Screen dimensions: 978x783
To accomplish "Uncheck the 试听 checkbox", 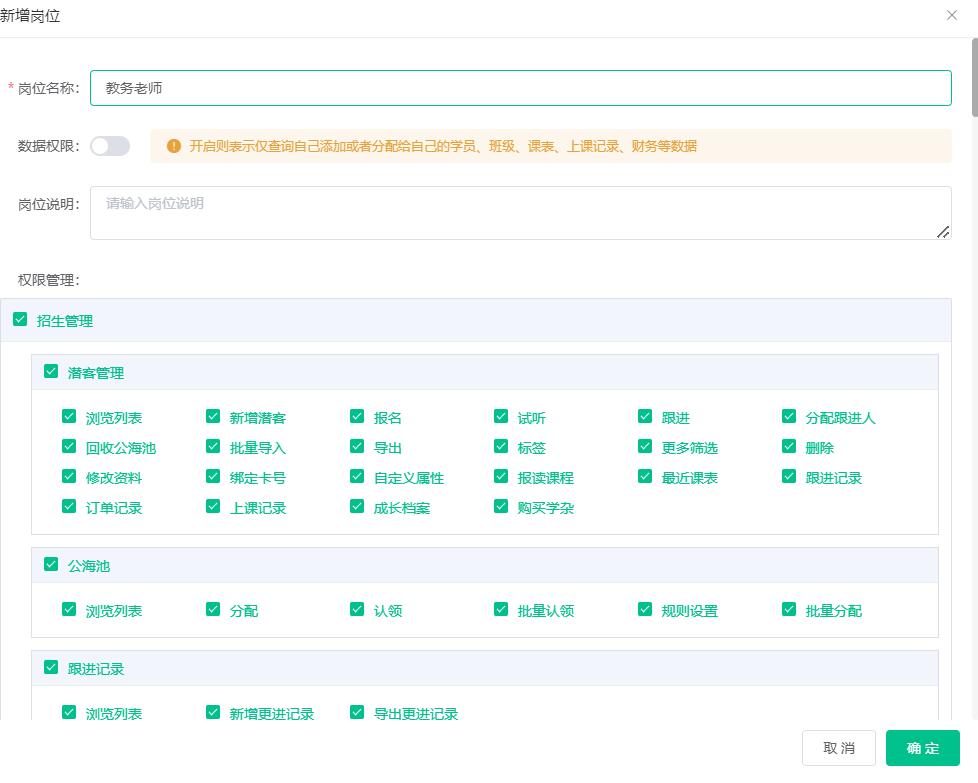I will pyautogui.click(x=501, y=417).
